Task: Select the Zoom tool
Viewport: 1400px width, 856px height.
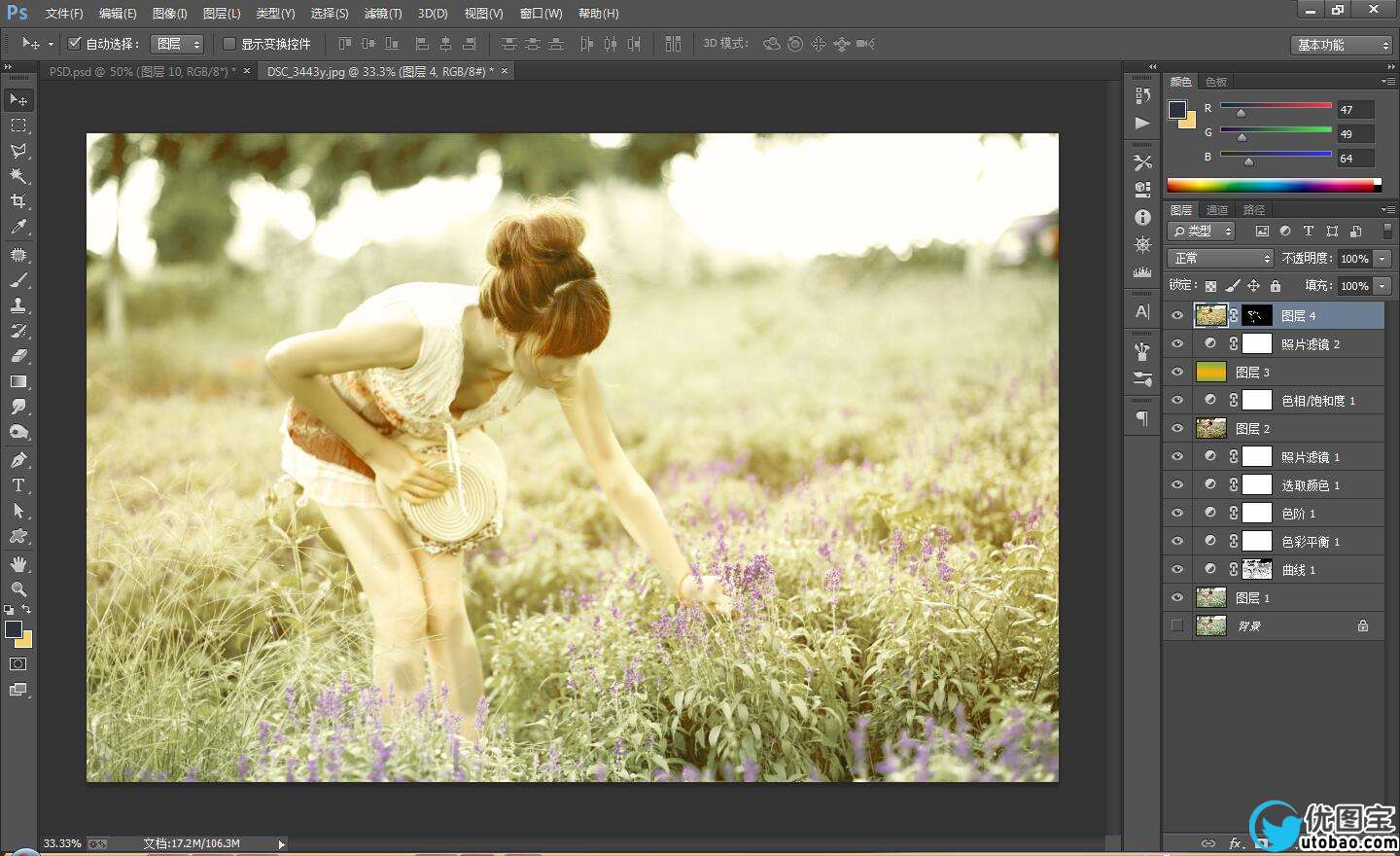Action: (18, 589)
